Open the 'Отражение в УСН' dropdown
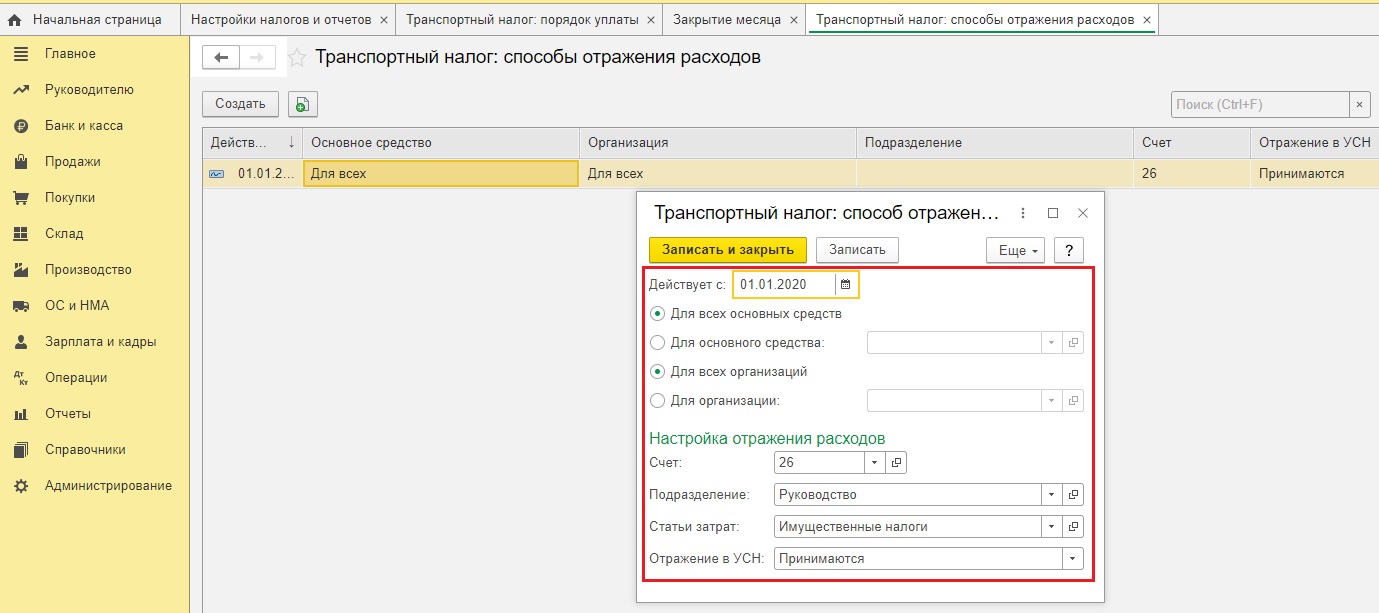 [x=1073, y=559]
